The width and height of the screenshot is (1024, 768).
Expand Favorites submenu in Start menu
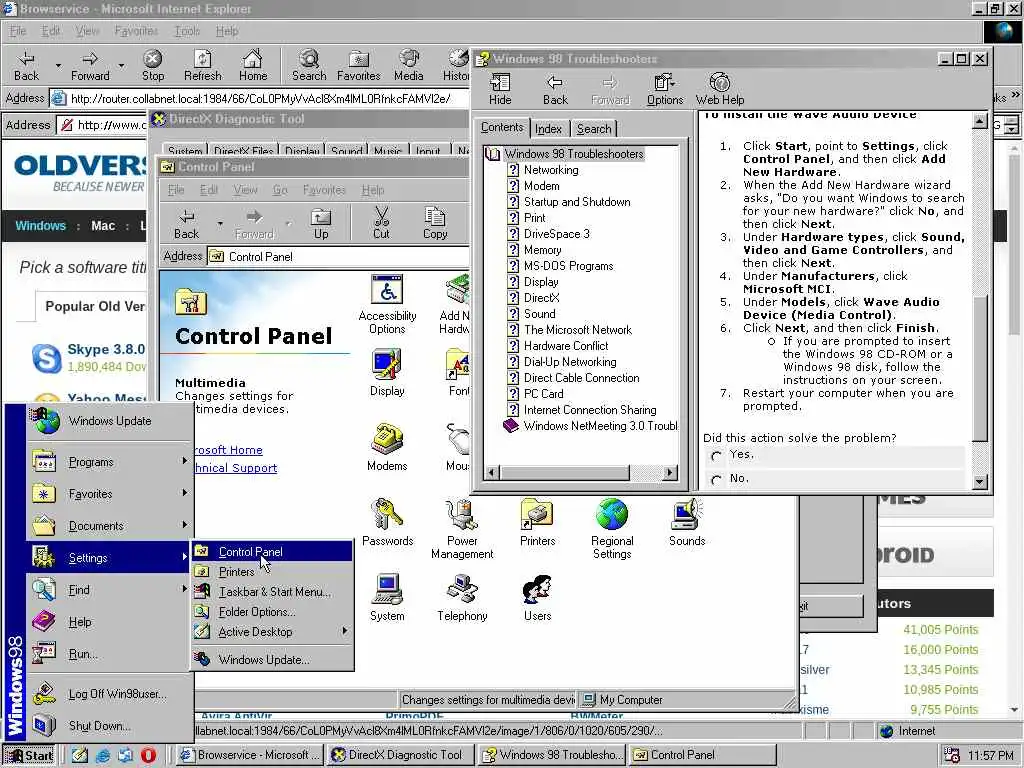(110, 494)
